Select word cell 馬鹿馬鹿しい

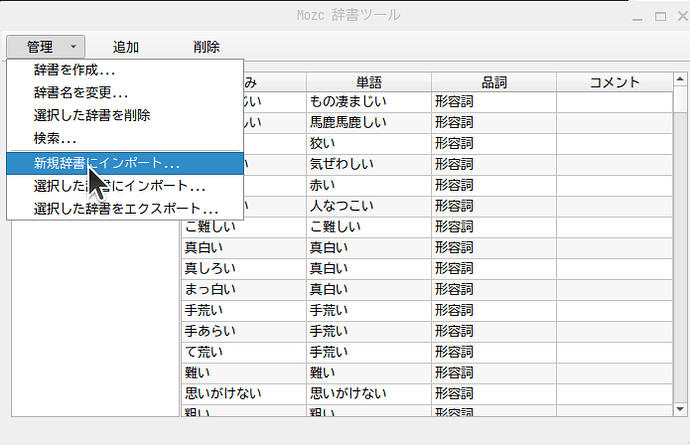click(369, 122)
